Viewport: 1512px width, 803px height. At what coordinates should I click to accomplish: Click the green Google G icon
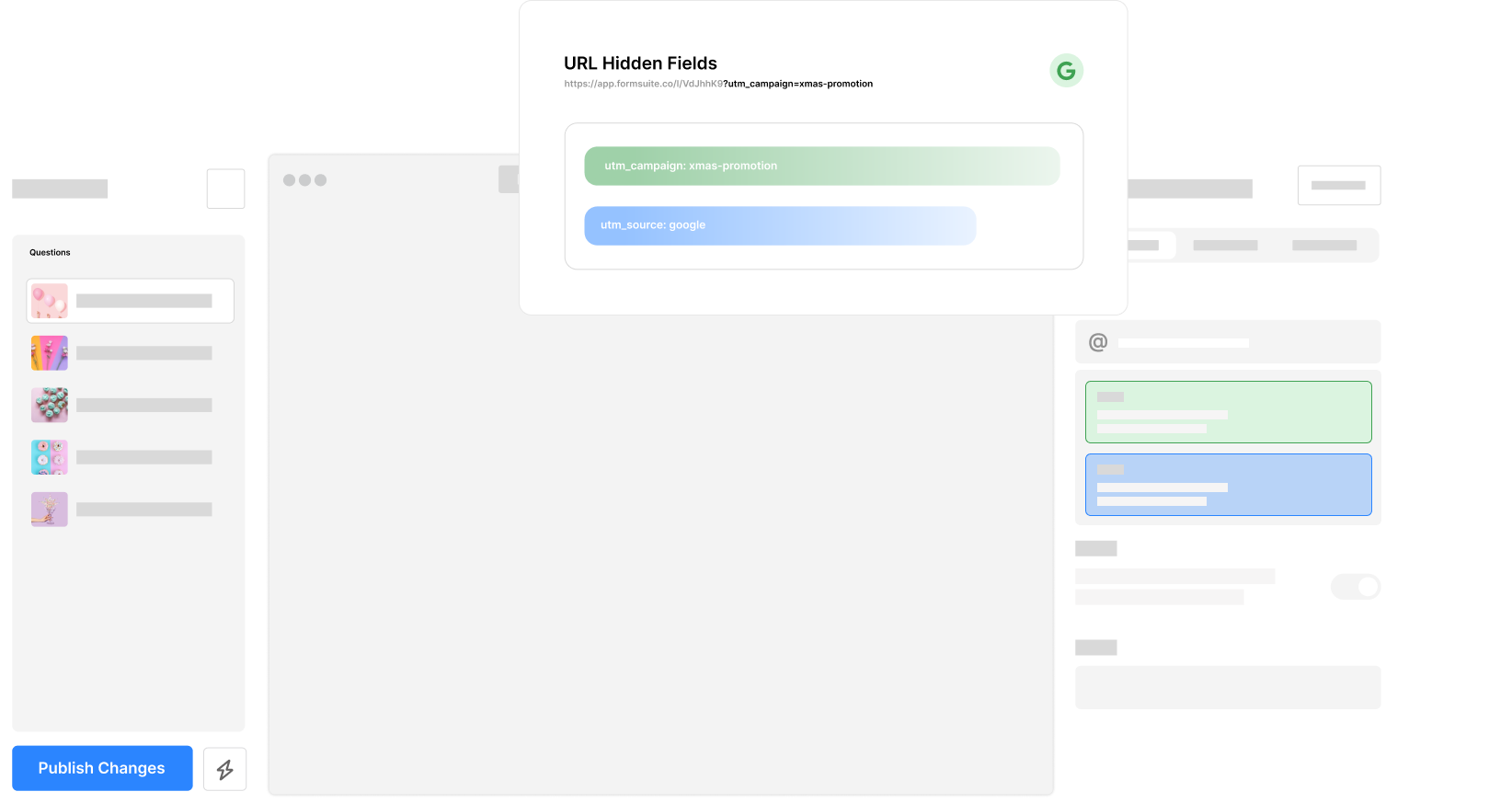[1066, 71]
